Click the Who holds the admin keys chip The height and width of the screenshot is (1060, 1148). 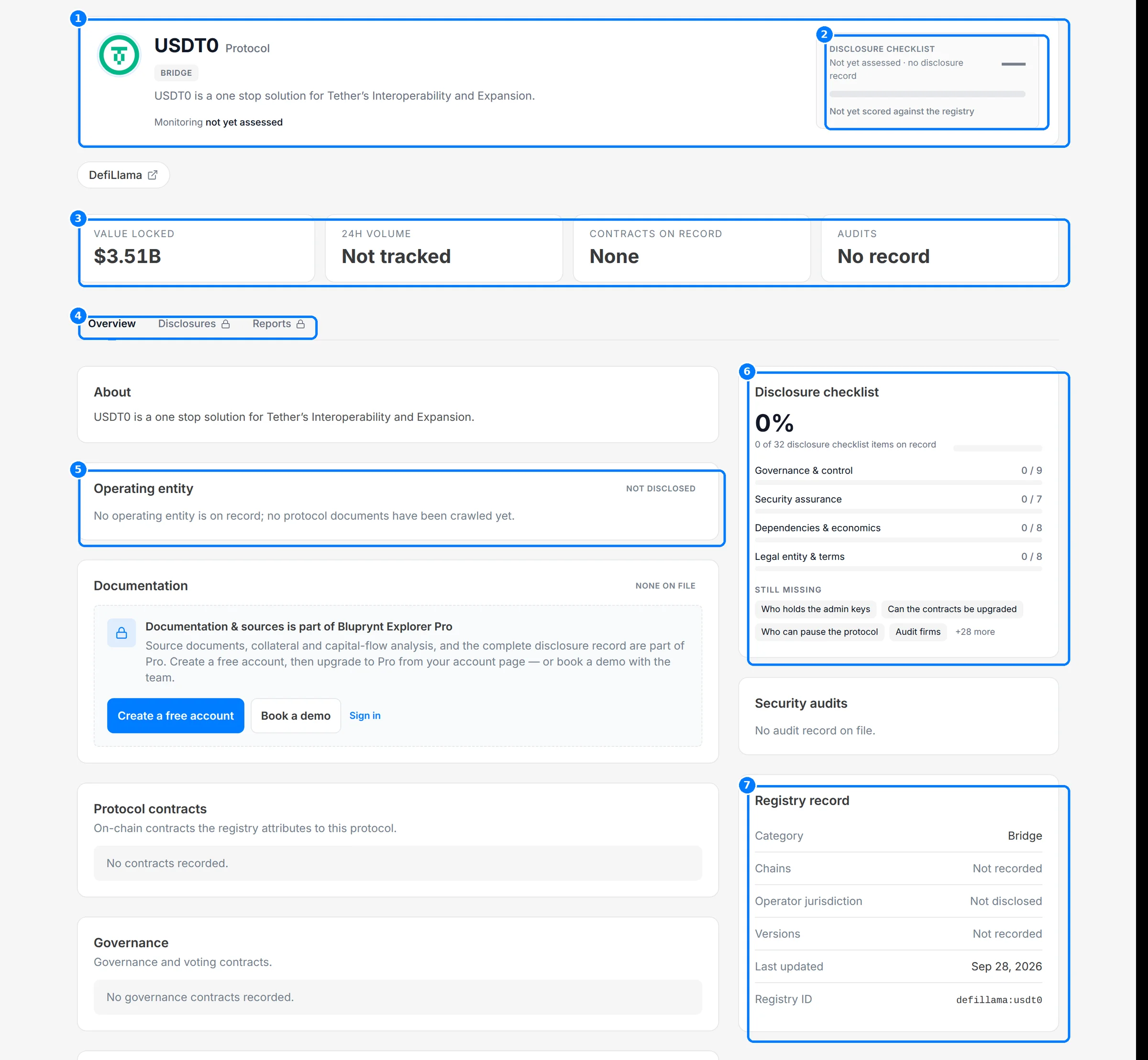(815, 609)
